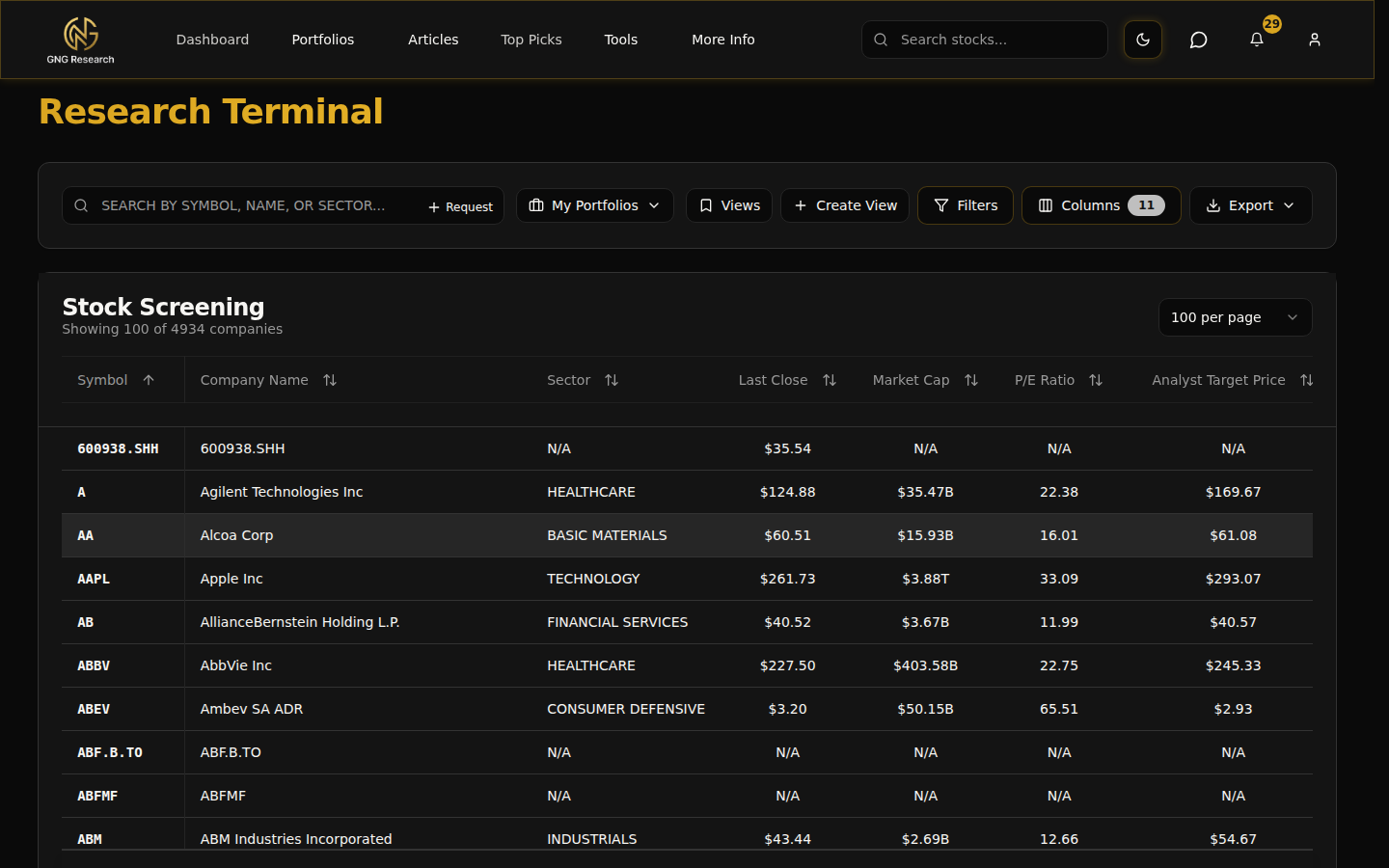Open More Info menu

tap(723, 40)
